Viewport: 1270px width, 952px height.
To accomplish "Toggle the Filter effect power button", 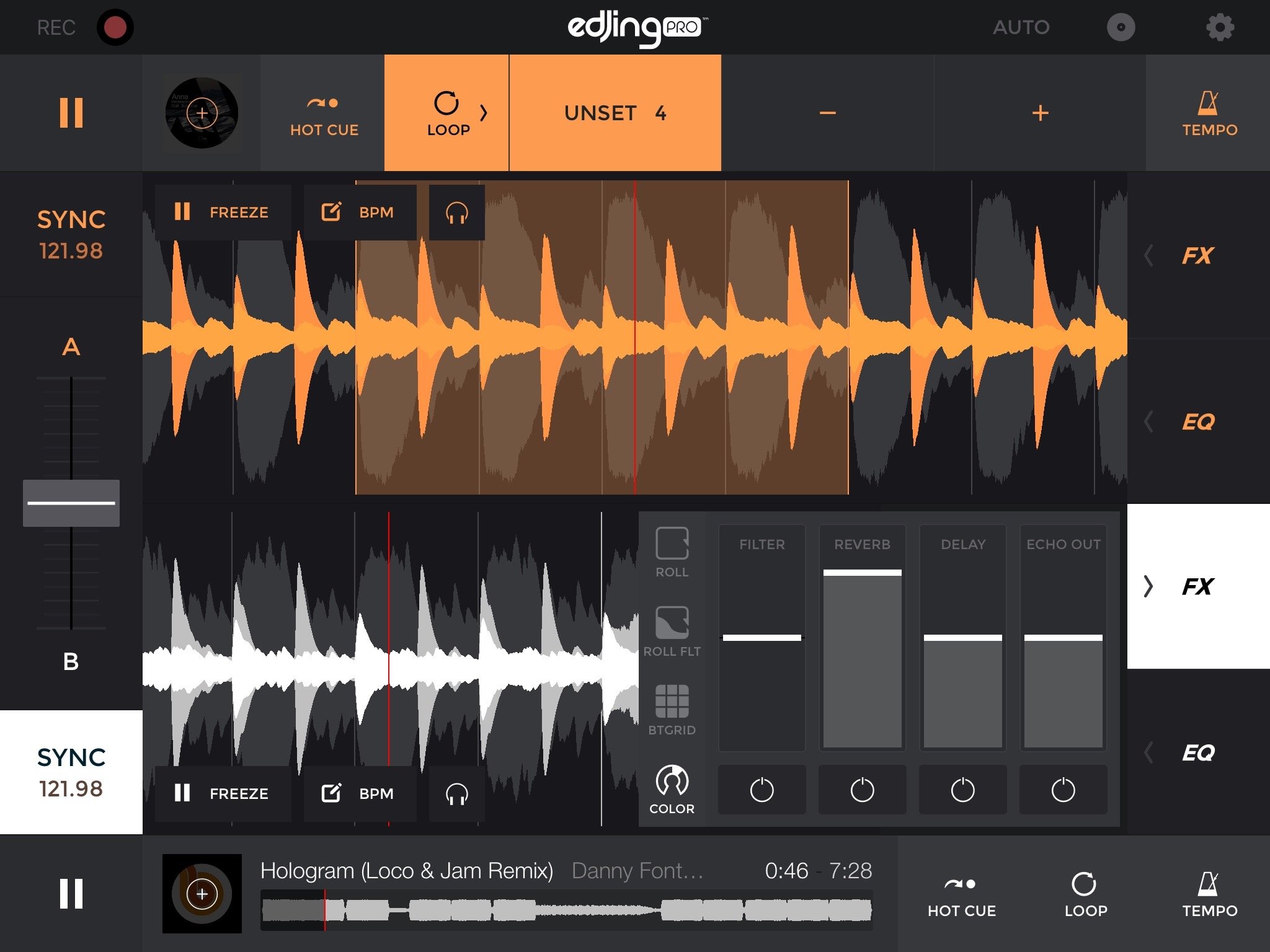I will 762,790.
